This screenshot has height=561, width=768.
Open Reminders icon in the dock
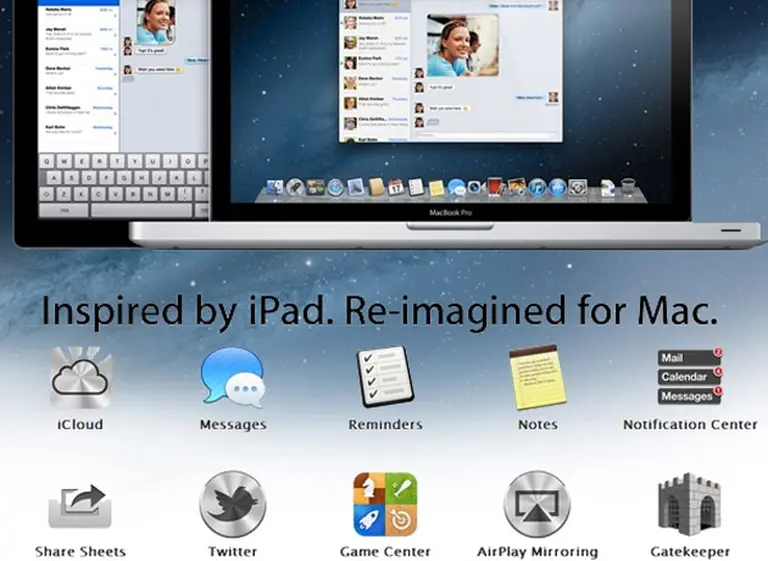pyautogui.click(x=416, y=187)
